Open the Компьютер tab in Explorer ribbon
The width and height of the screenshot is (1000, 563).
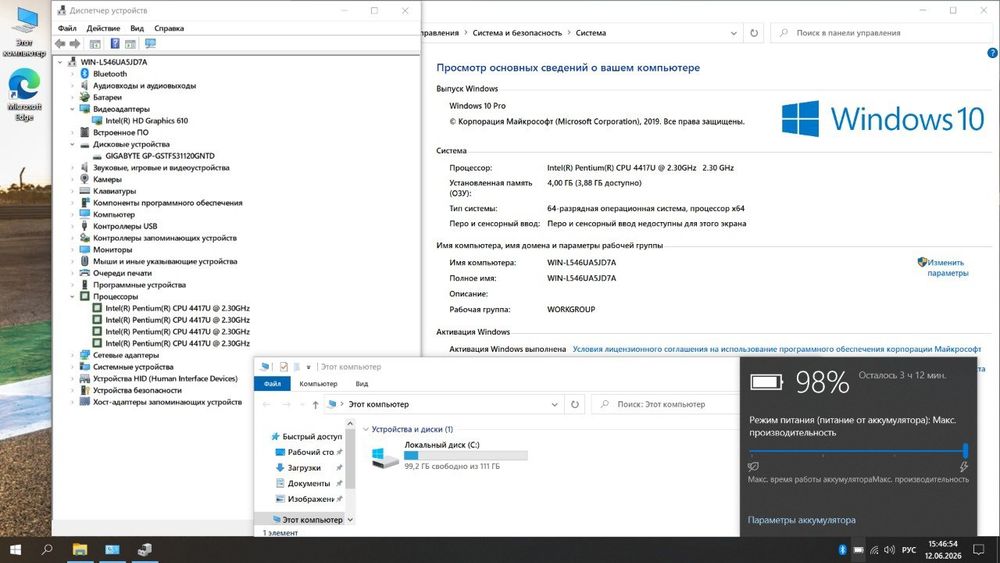click(318, 384)
